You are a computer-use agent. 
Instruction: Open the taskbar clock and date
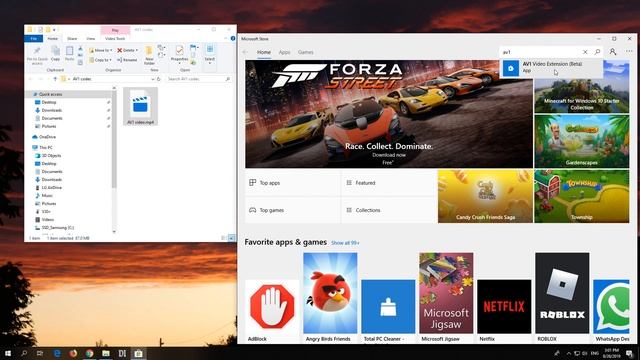(x=611, y=353)
